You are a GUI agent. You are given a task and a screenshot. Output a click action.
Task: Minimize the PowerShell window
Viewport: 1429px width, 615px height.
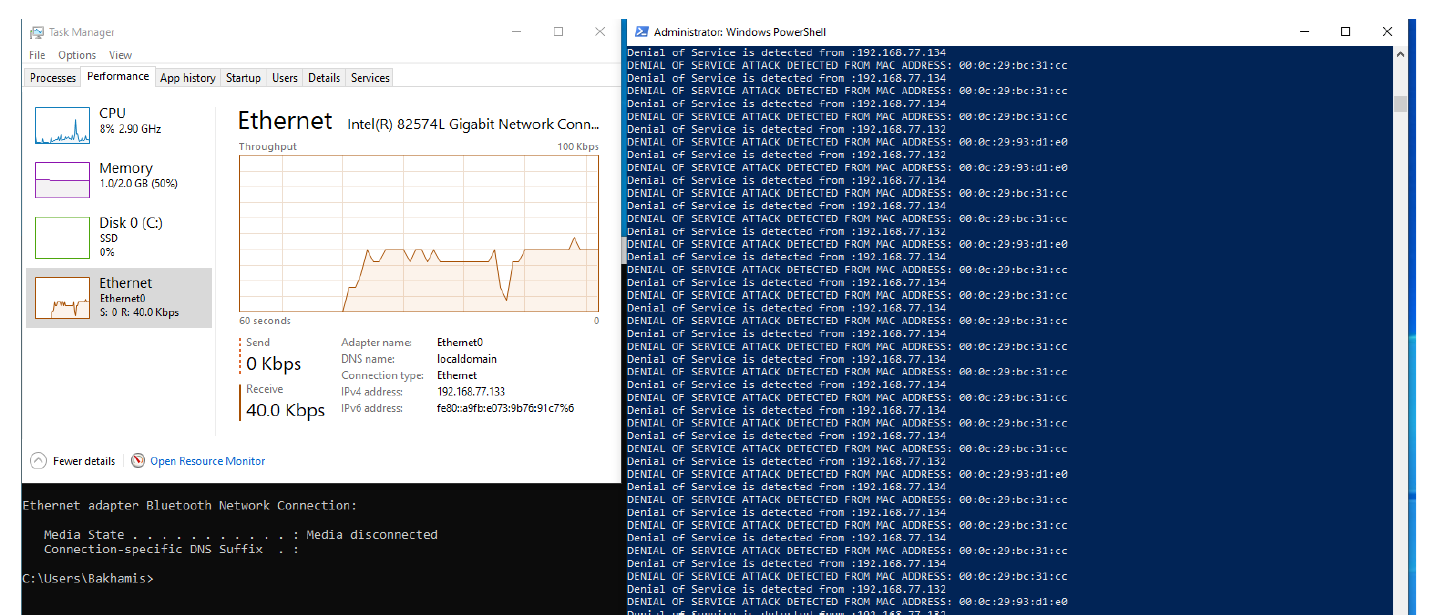(1304, 31)
